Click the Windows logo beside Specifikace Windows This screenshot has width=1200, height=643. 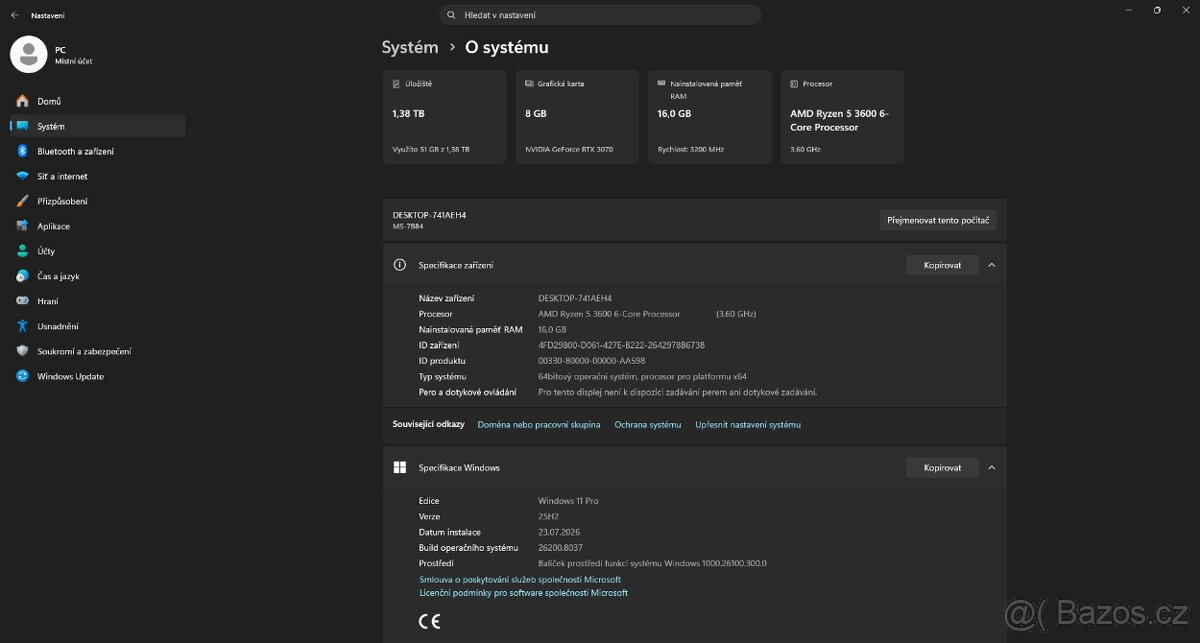[x=400, y=467]
